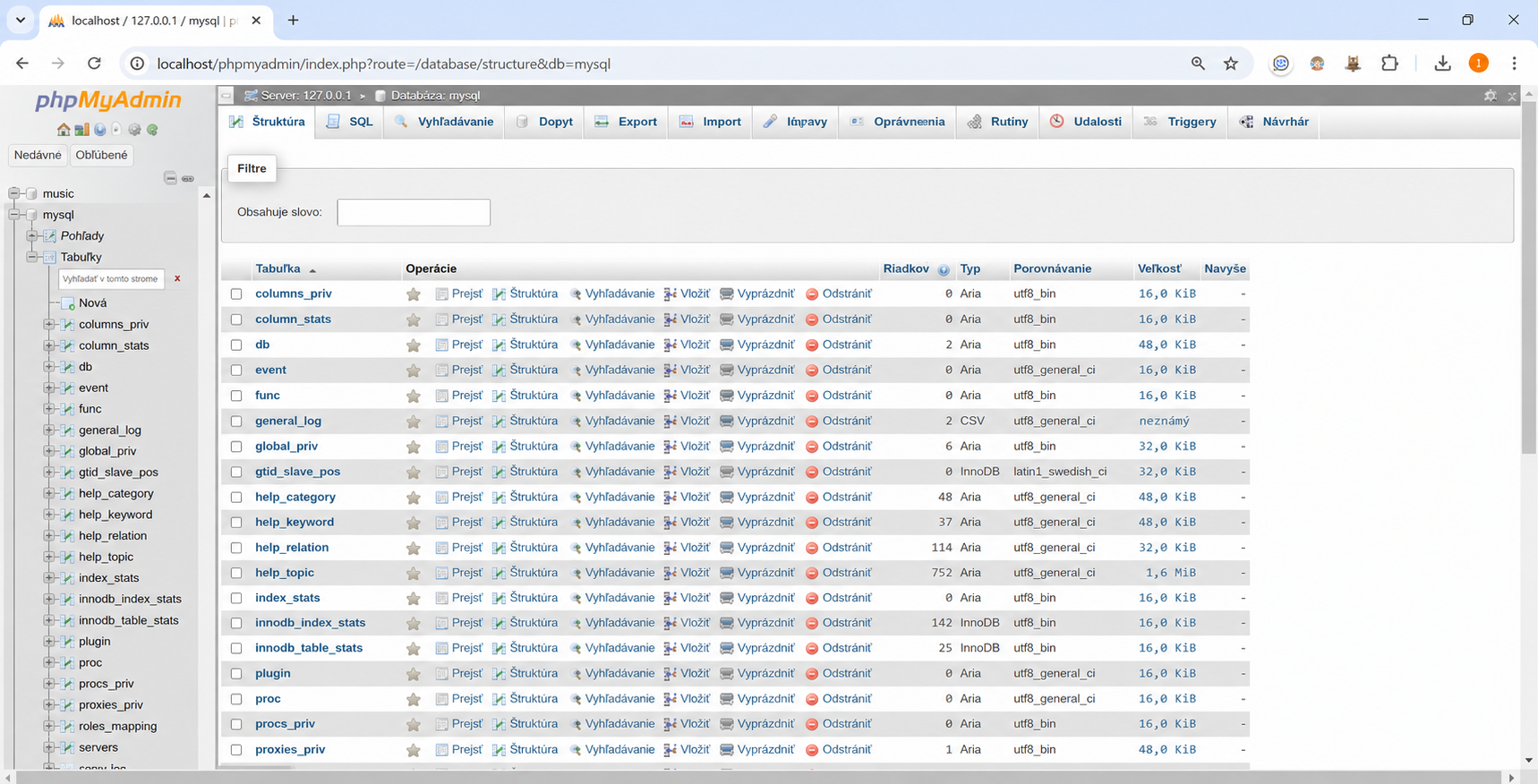The width and height of the screenshot is (1538, 784).
Task: Check the help_category table checkbox
Action: [x=236, y=497]
